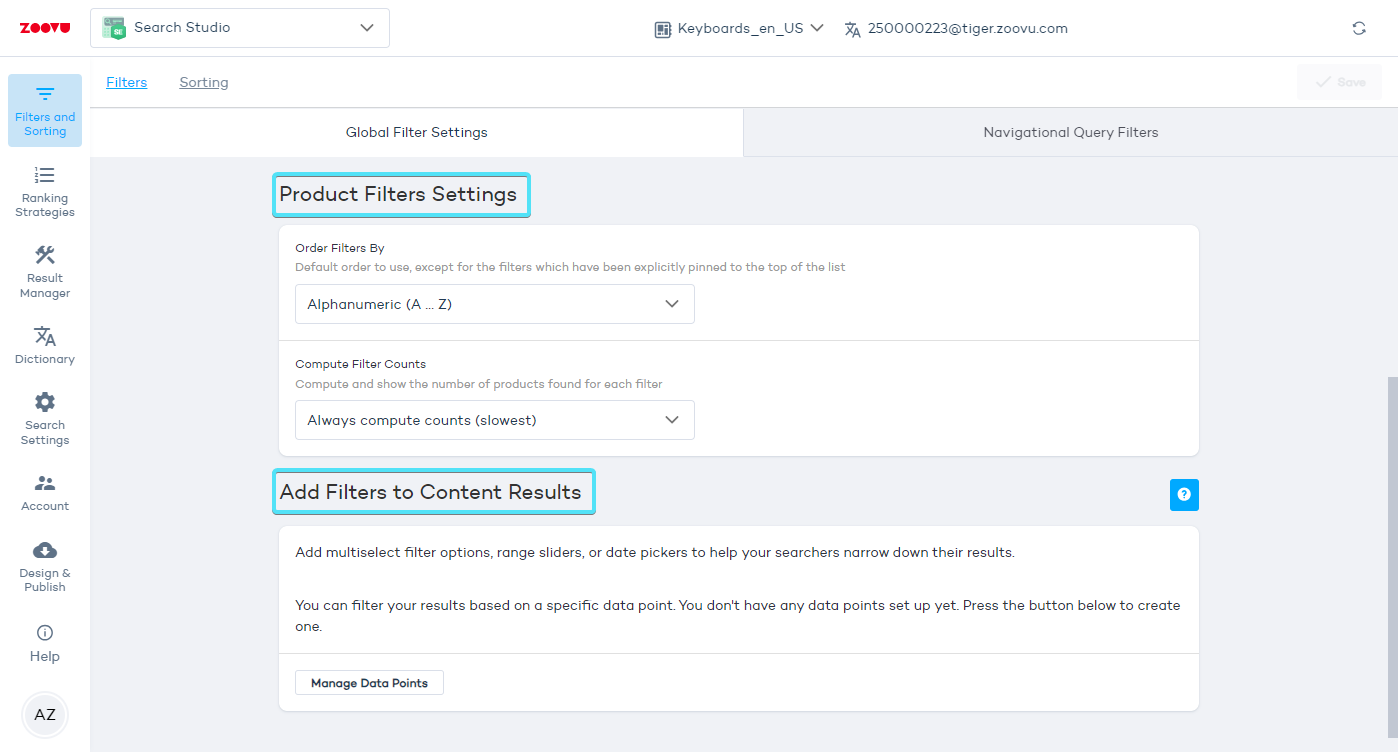
Task: Open the Sorting tab
Action: pyautogui.click(x=203, y=82)
